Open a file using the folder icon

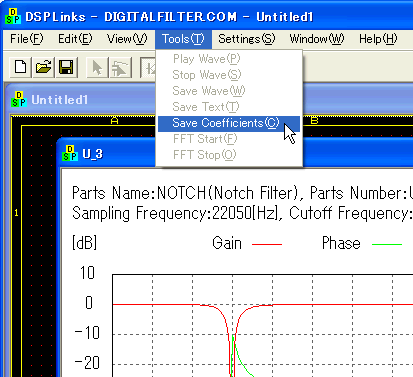click(44, 67)
